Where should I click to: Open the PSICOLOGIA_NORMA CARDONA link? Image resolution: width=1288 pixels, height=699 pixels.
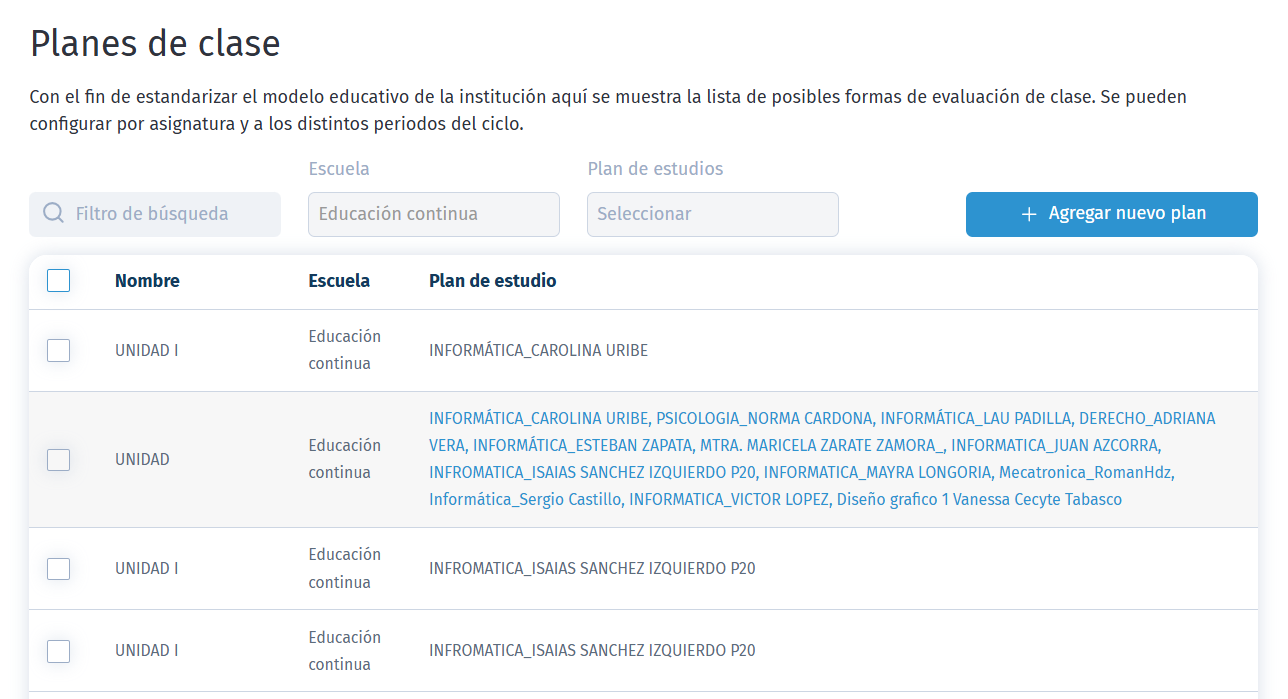[x=765, y=418]
